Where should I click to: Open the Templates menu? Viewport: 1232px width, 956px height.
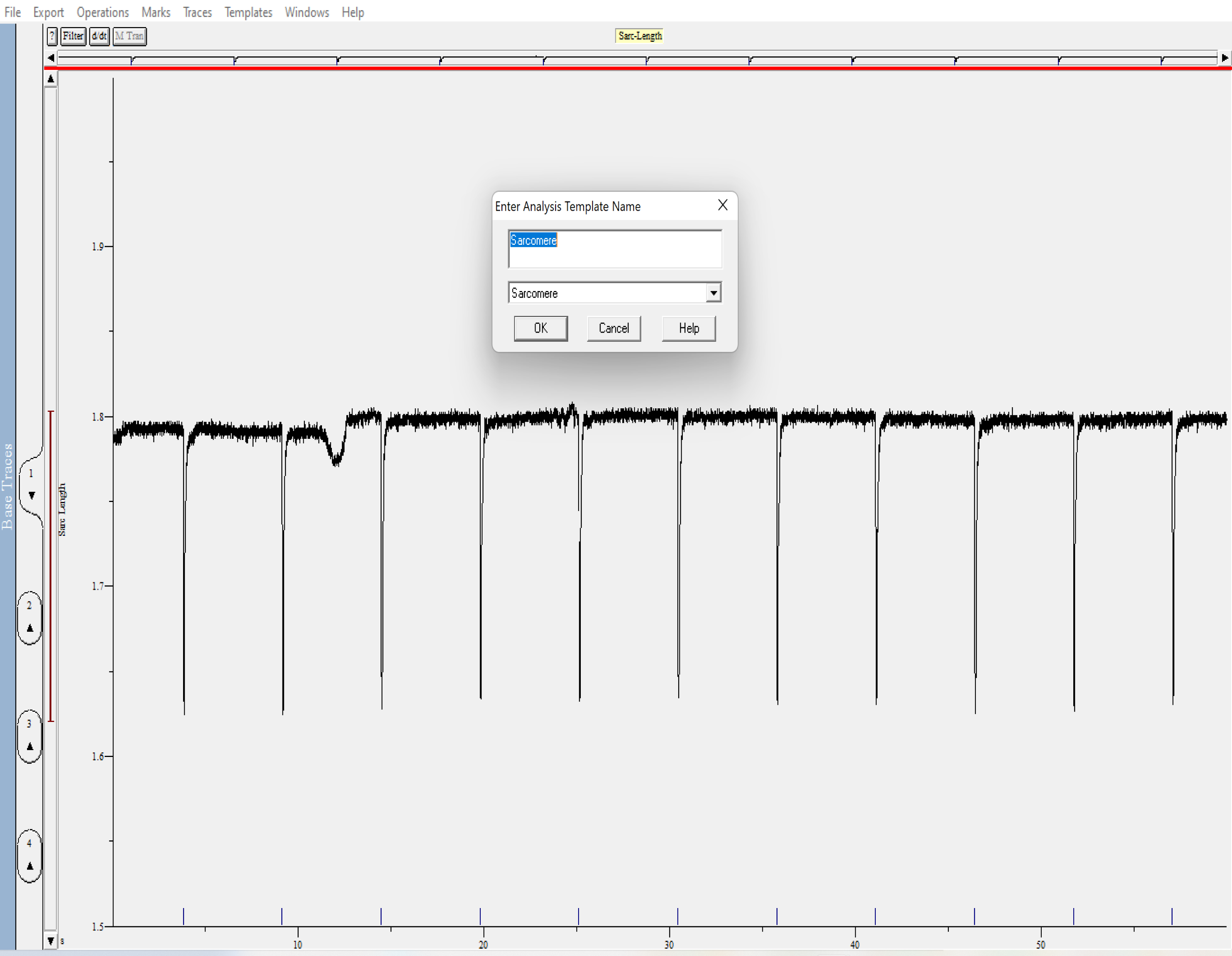[248, 12]
